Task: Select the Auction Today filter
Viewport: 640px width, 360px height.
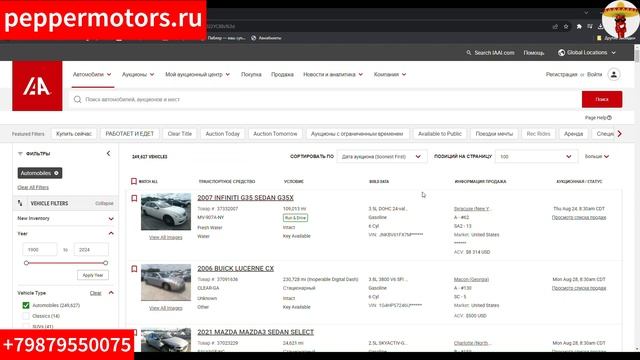Action: tap(222, 134)
